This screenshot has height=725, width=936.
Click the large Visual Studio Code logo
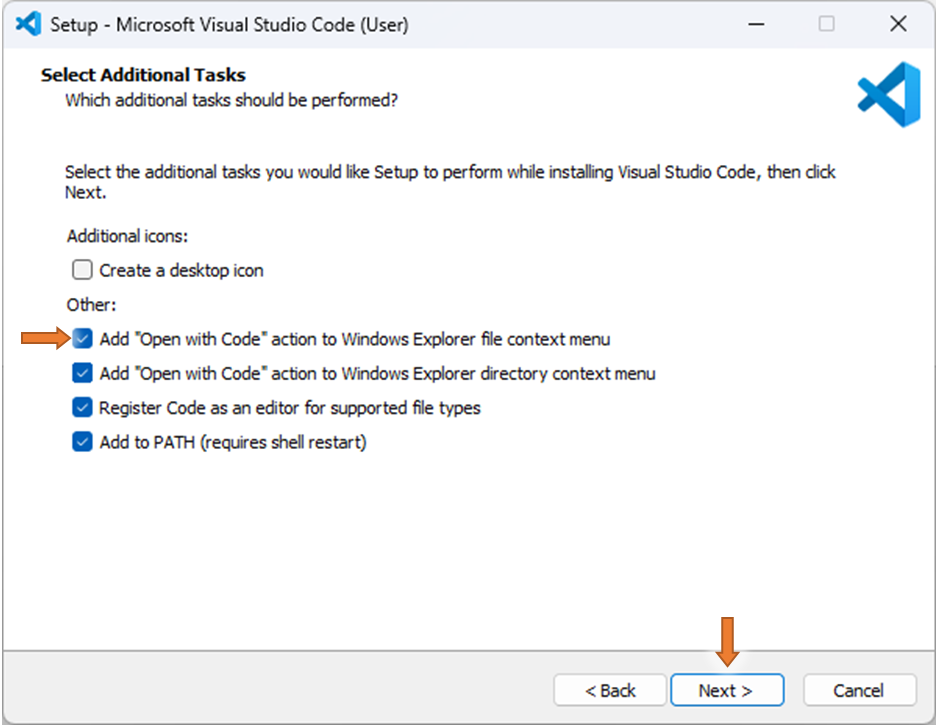[889, 94]
